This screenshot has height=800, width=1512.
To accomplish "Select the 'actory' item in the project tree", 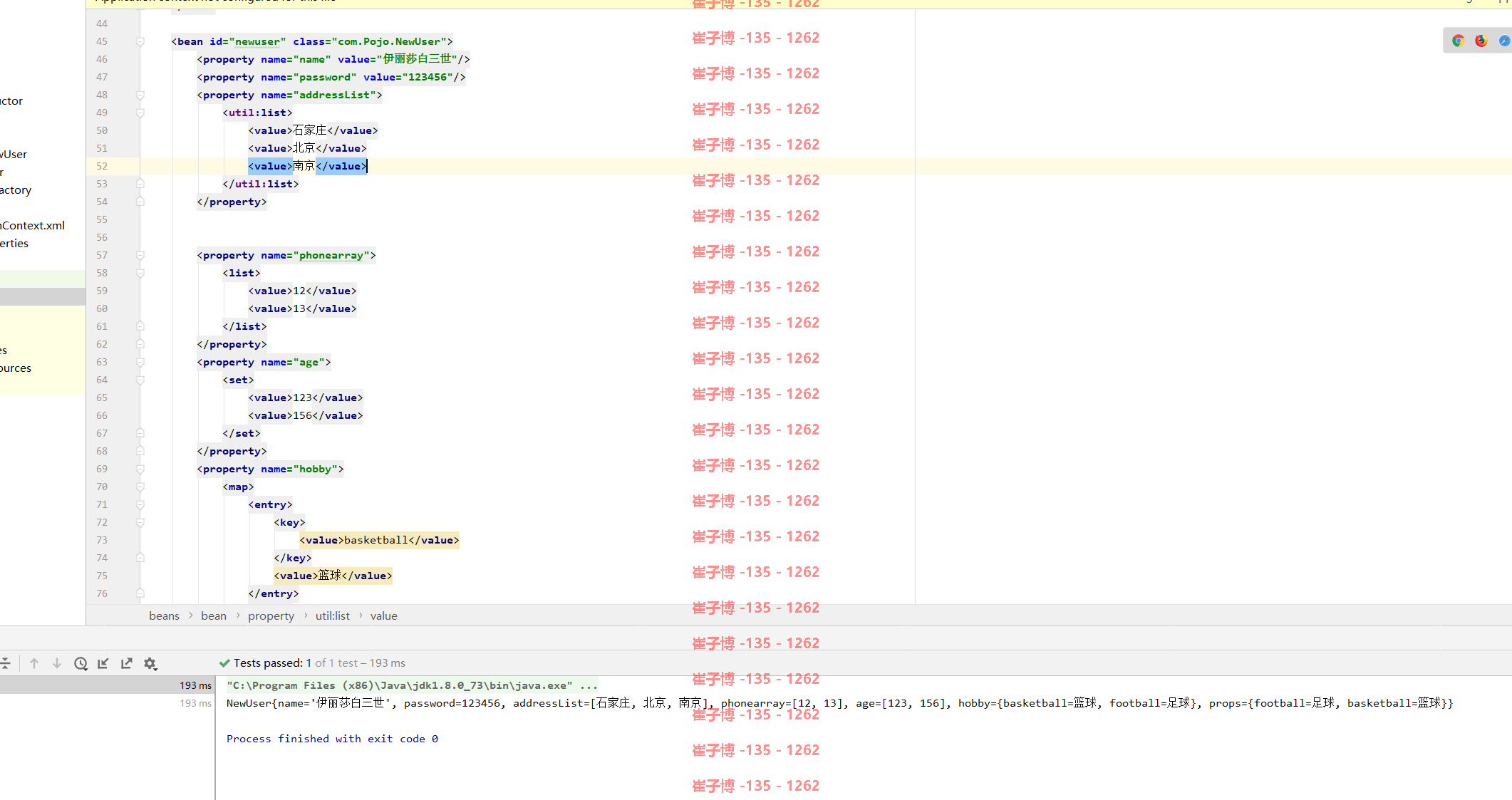I will coord(16,189).
